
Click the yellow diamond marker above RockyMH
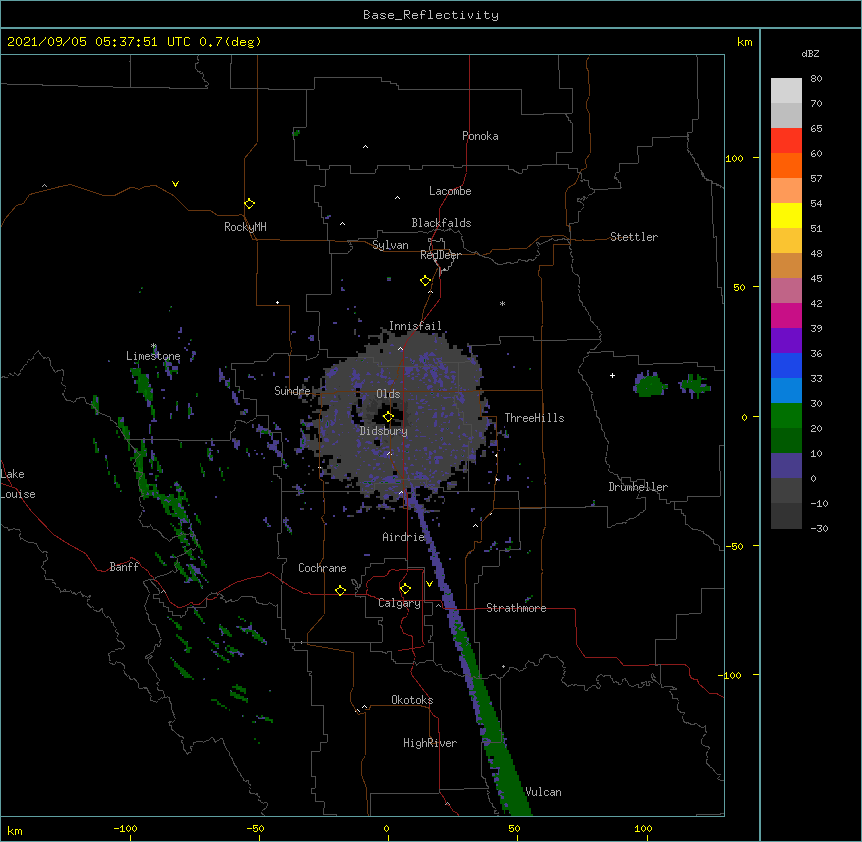[x=249, y=203]
